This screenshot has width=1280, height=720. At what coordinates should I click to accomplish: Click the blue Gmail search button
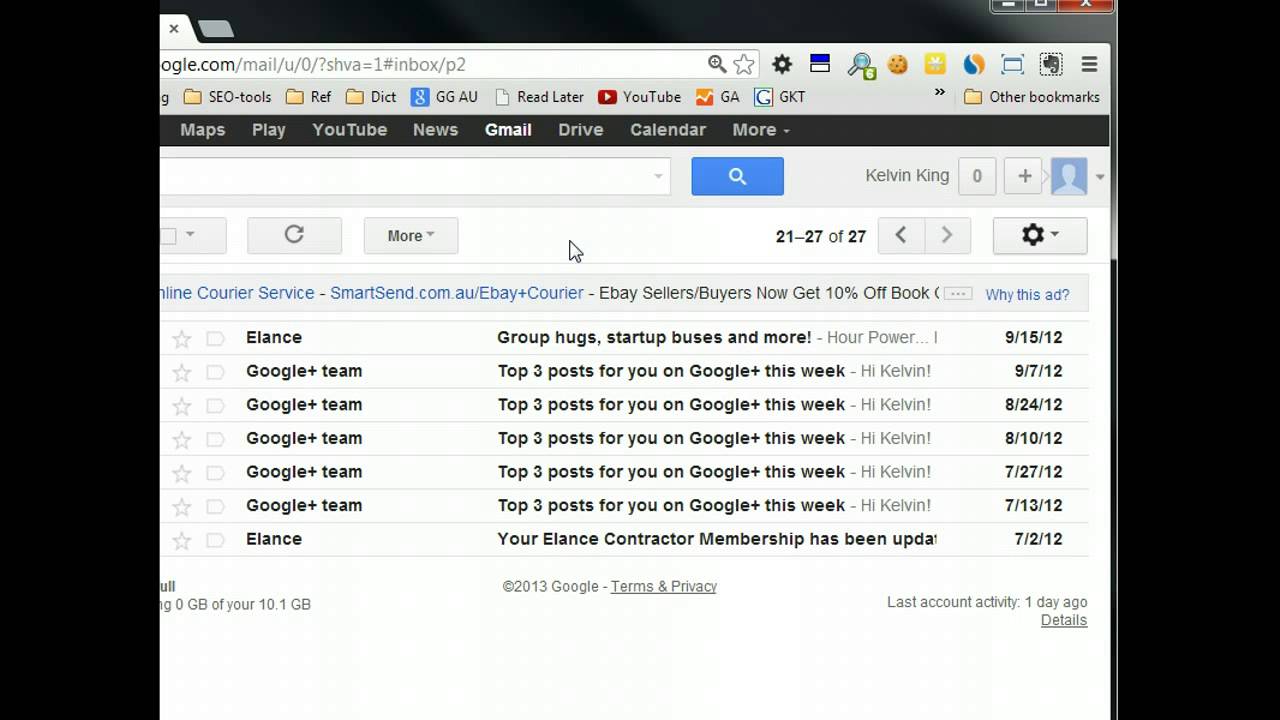[x=737, y=176]
